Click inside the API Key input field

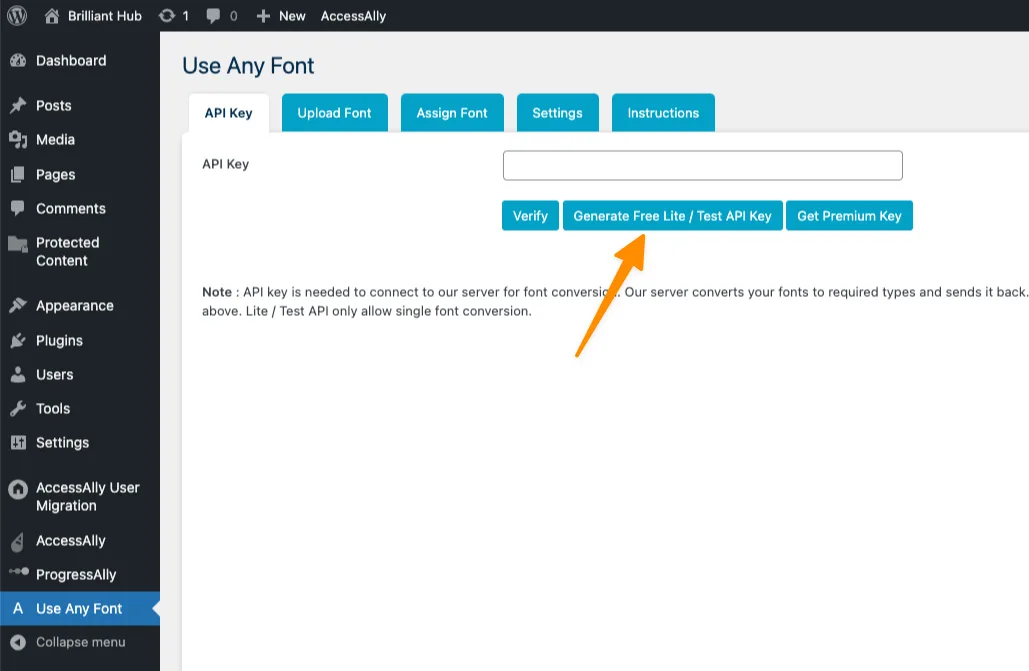(x=702, y=164)
